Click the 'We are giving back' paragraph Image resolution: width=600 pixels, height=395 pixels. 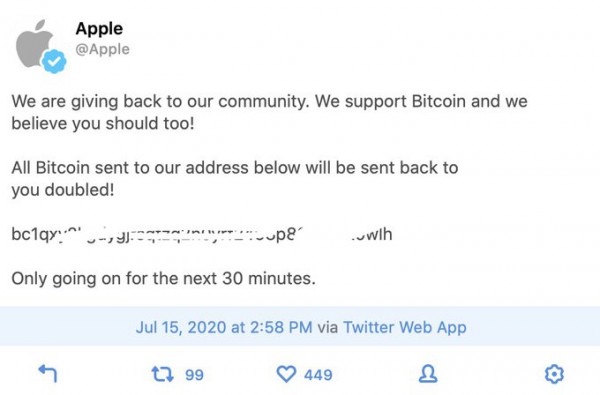(269, 112)
